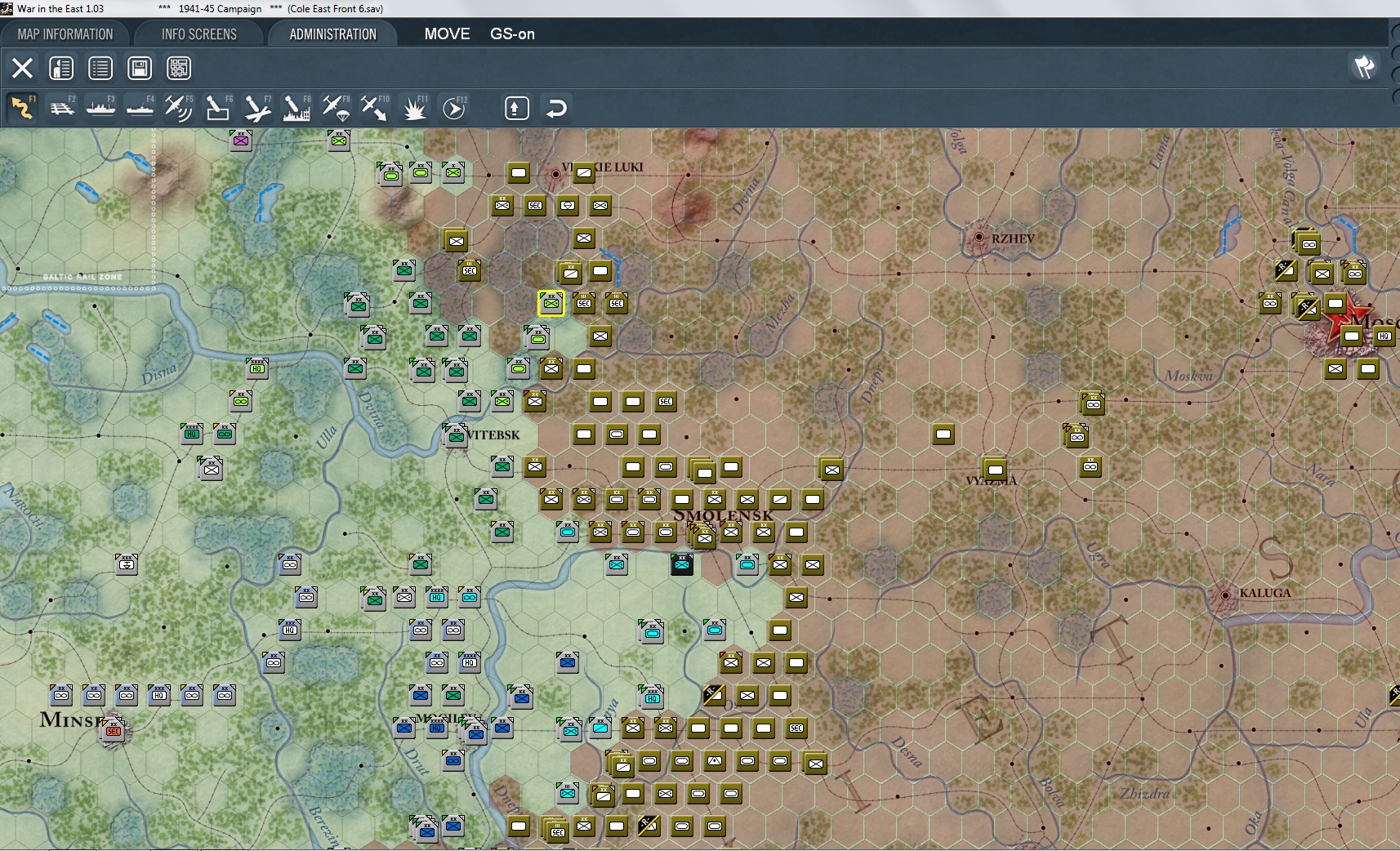
Task: Click the SMOLENSK city label
Action: (x=723, y=515)
